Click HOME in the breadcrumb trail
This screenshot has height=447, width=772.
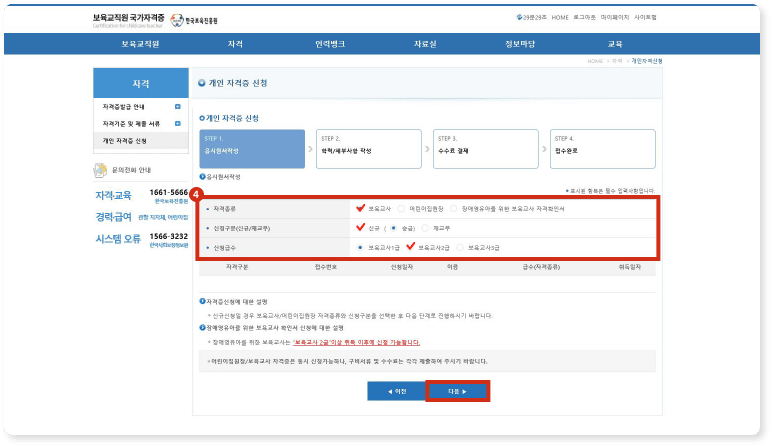(595, 61)
